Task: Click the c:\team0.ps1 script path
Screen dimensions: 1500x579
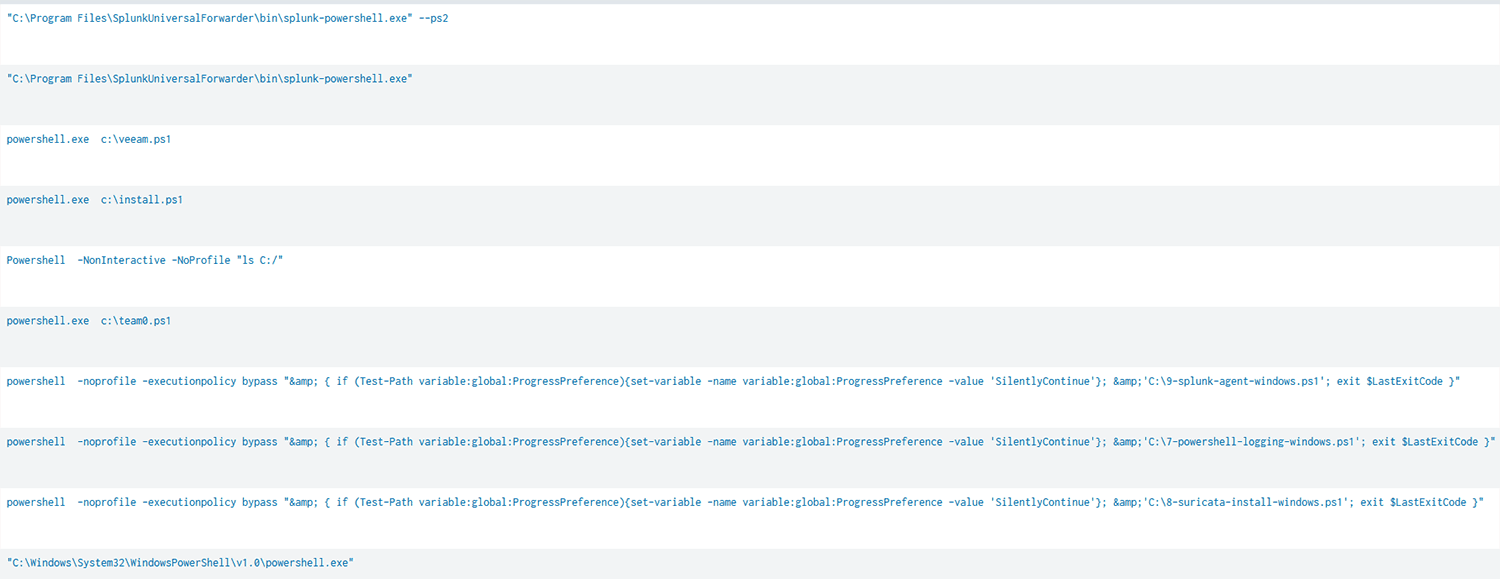Action: (x=136, y=321)
